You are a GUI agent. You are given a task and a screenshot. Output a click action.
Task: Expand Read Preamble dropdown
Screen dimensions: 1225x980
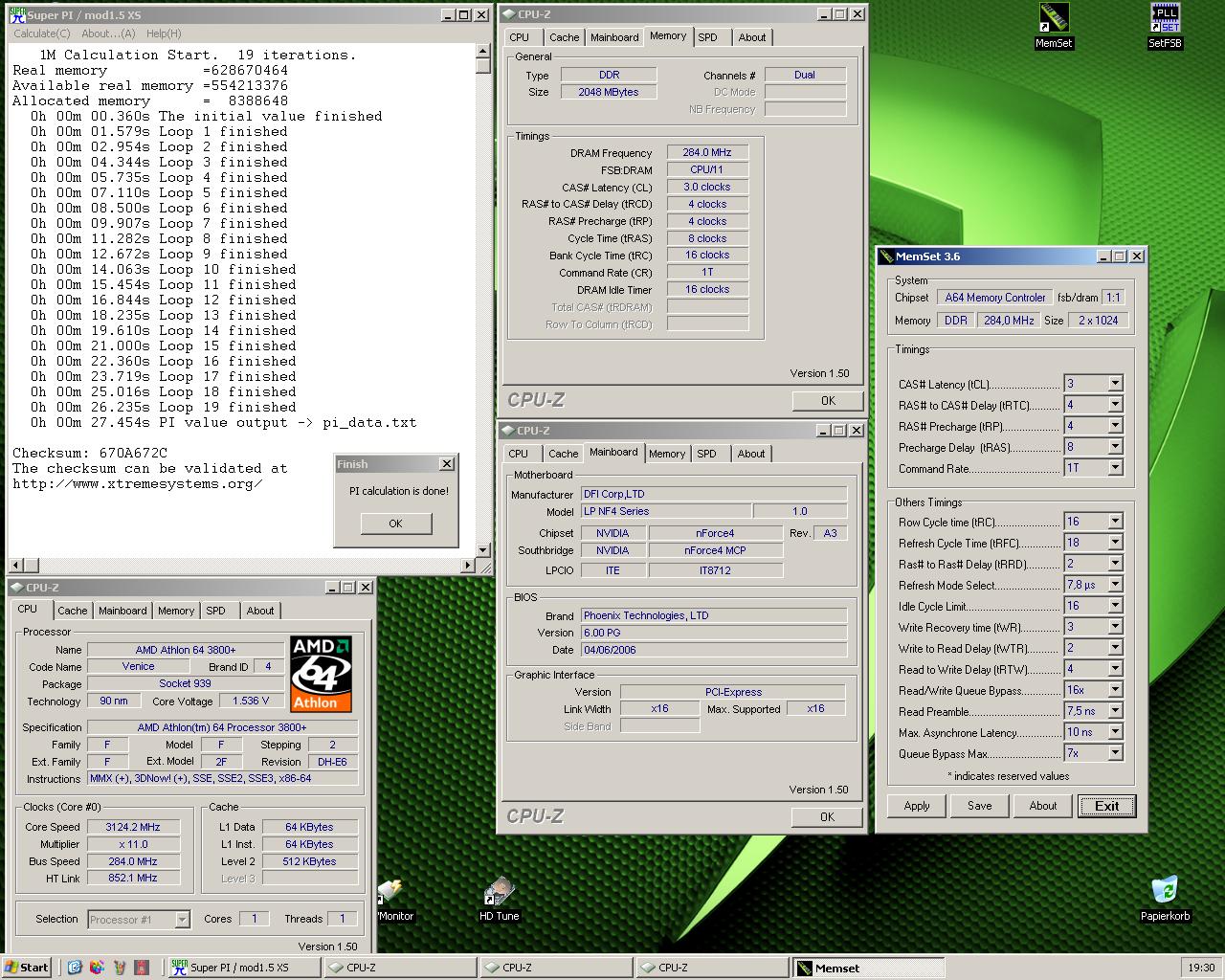point(1115,711)
